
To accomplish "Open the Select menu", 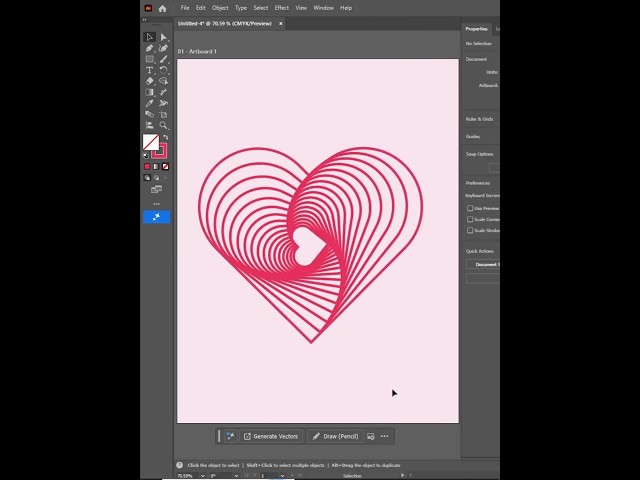I will tap(260, 8).
